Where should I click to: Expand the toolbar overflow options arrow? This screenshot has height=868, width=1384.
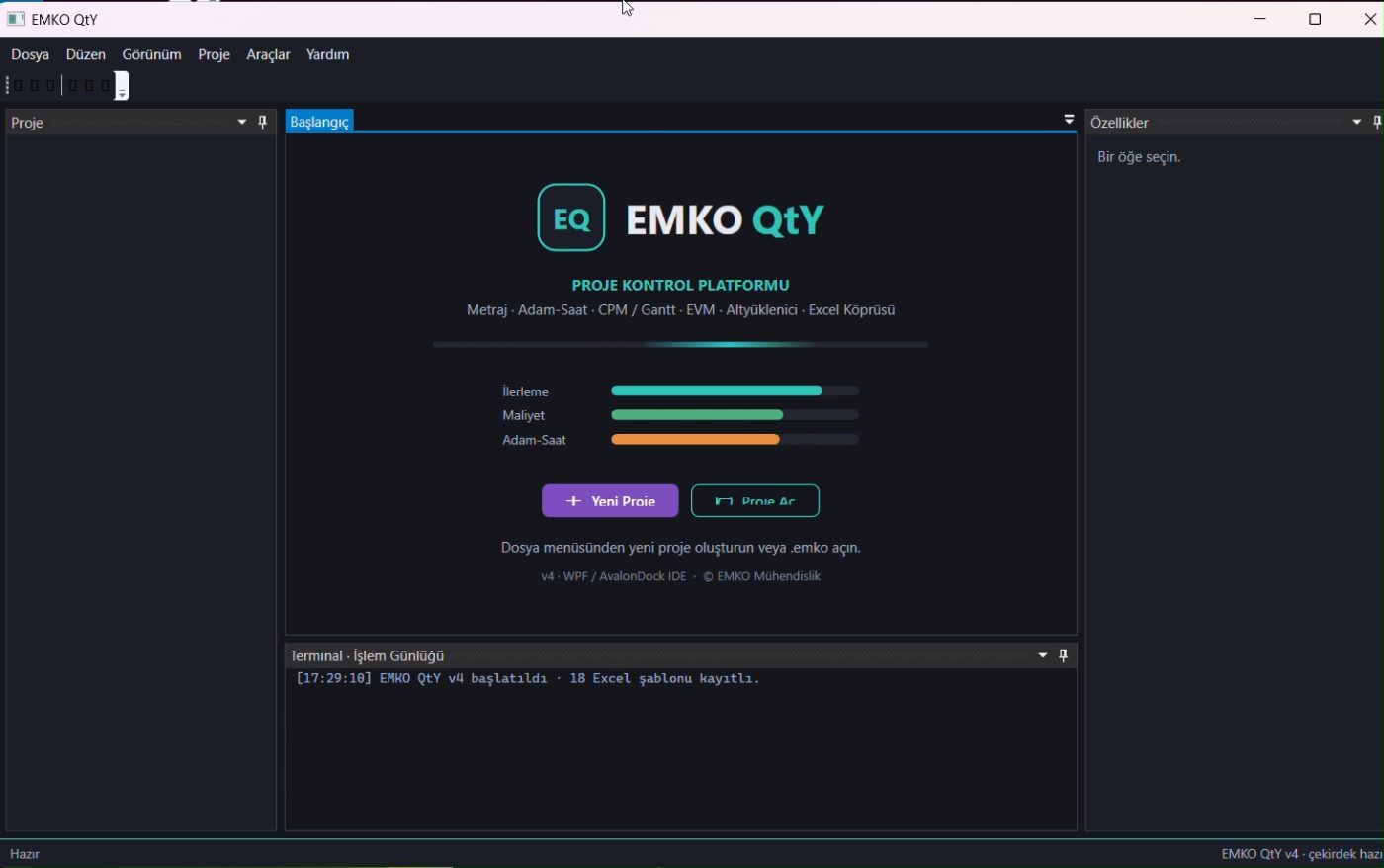tap(122, 86)
